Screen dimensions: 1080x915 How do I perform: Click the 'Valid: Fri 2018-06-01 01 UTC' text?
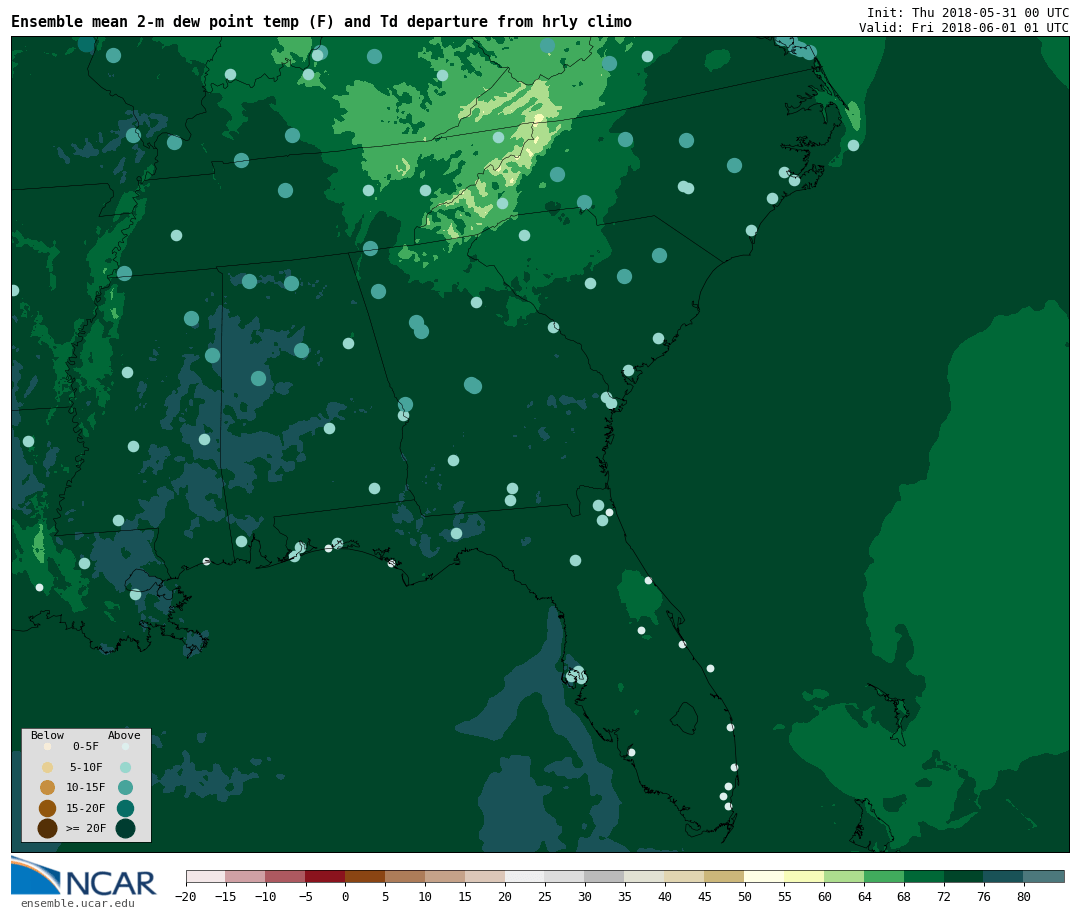[964, 28]
